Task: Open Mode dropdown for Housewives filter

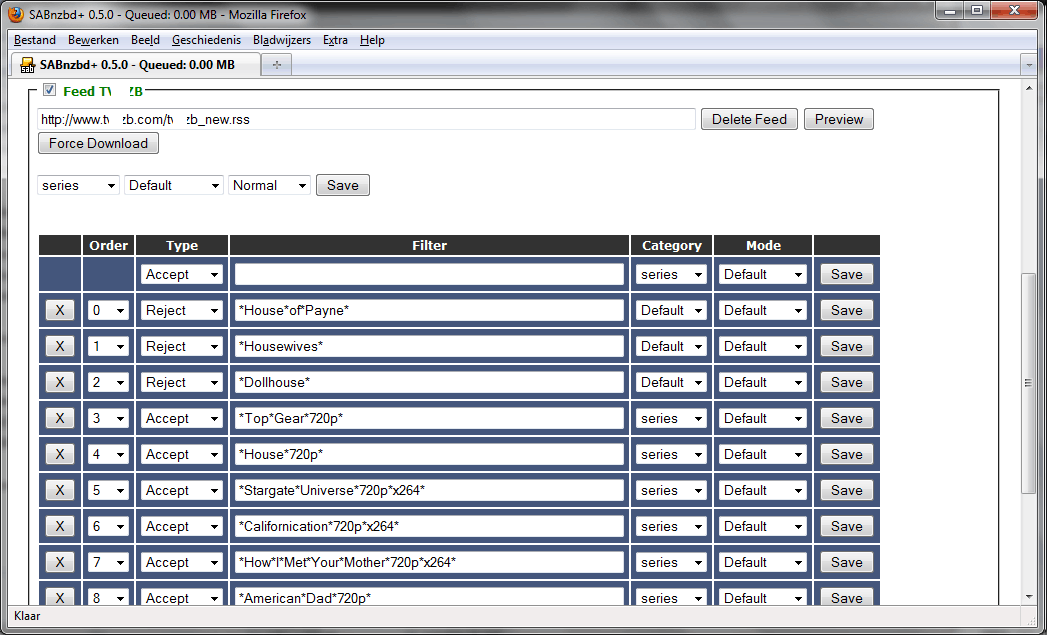Action: click(x=763, y=347)
